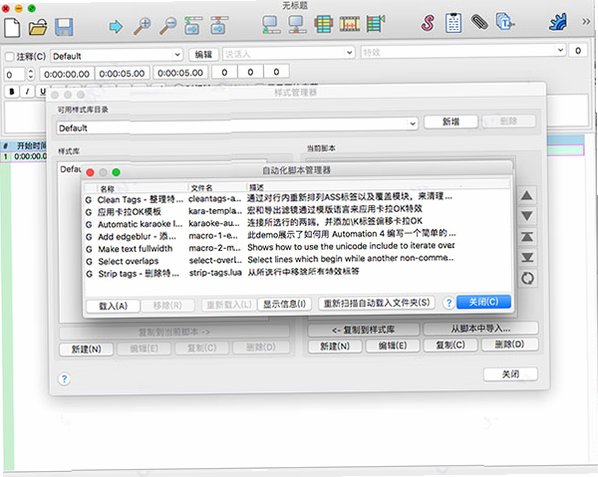Viewport: 598px width, 477px height.
Task: Open the fonts collector icon
Action: 505,22
